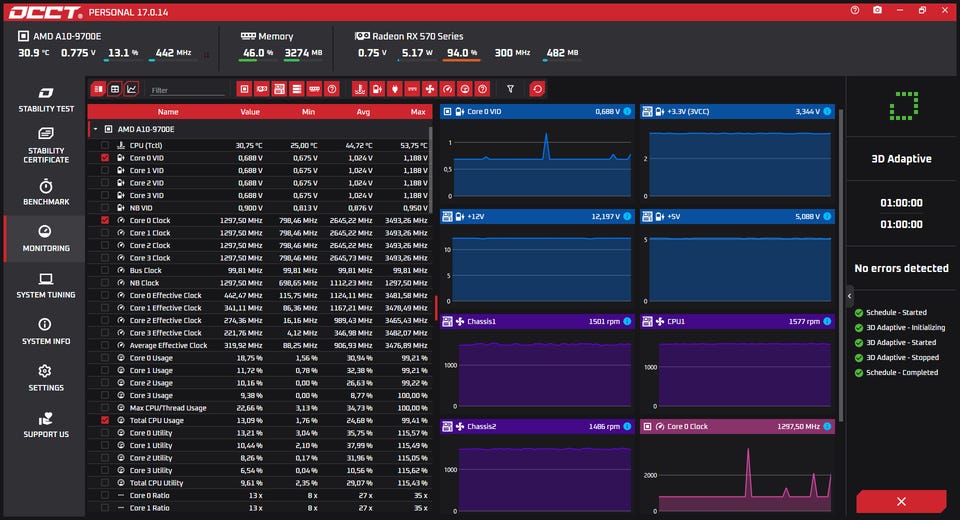Open the Settings section
960x520 pixels.
tap(46, 379)
